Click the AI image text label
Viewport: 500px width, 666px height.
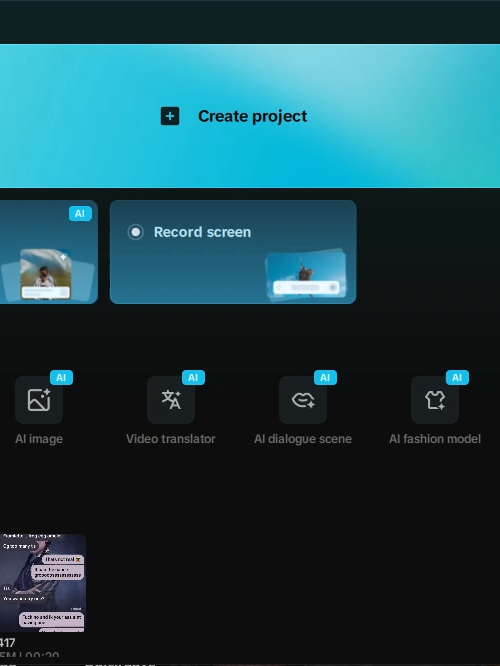click(x=39, y=439)
